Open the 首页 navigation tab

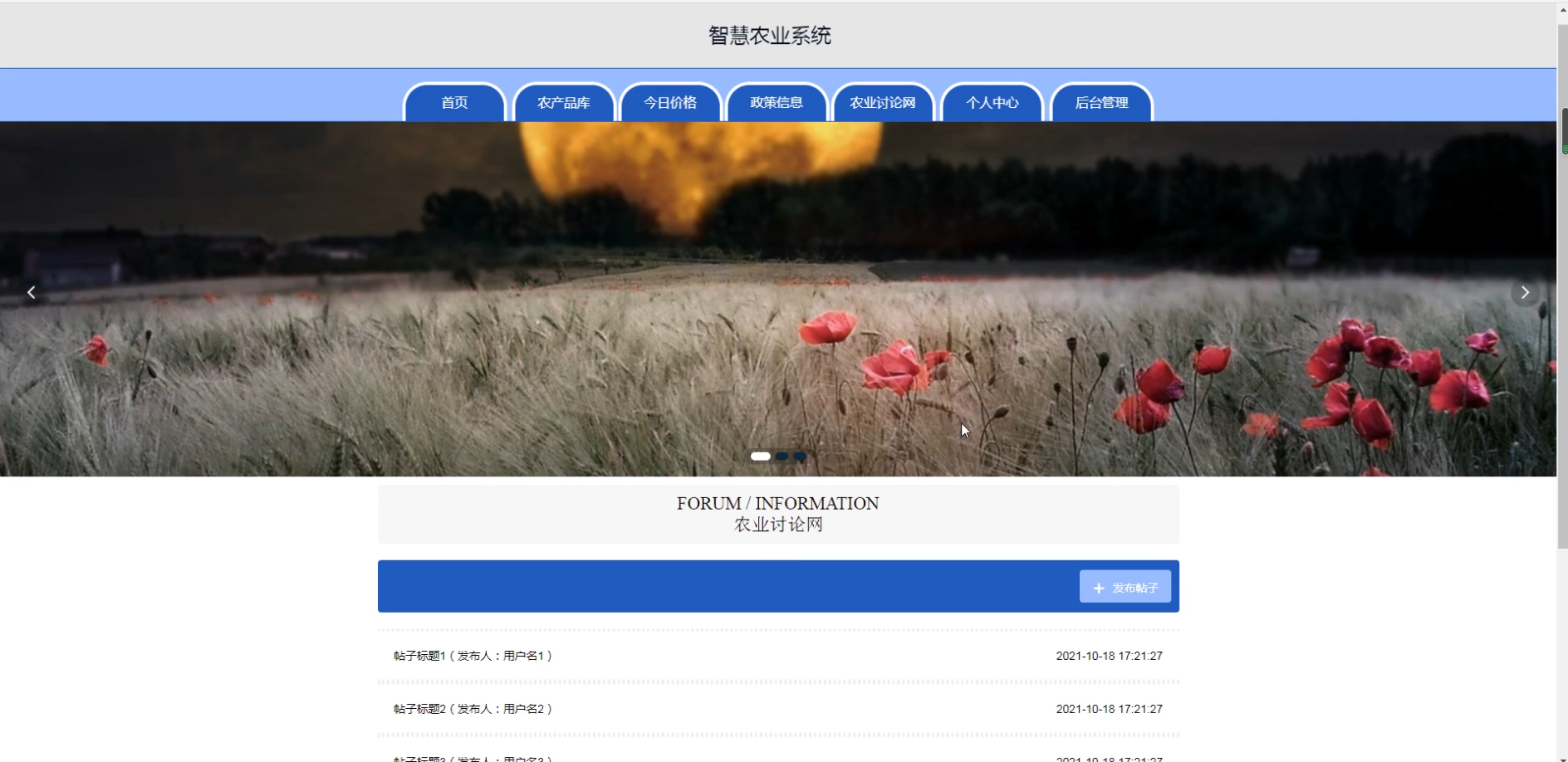[454, 103]
